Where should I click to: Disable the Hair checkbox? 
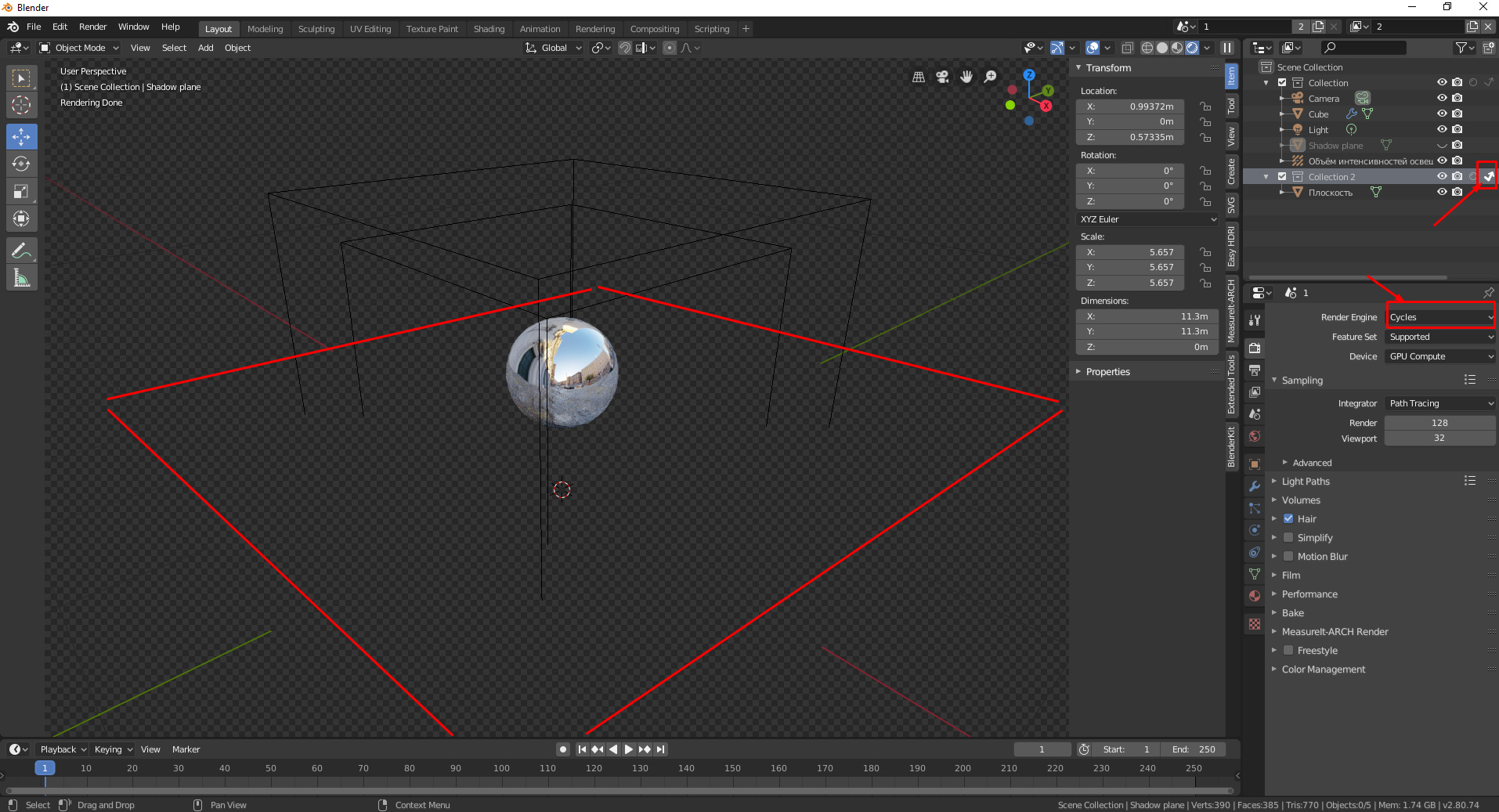click(1288, 519)
